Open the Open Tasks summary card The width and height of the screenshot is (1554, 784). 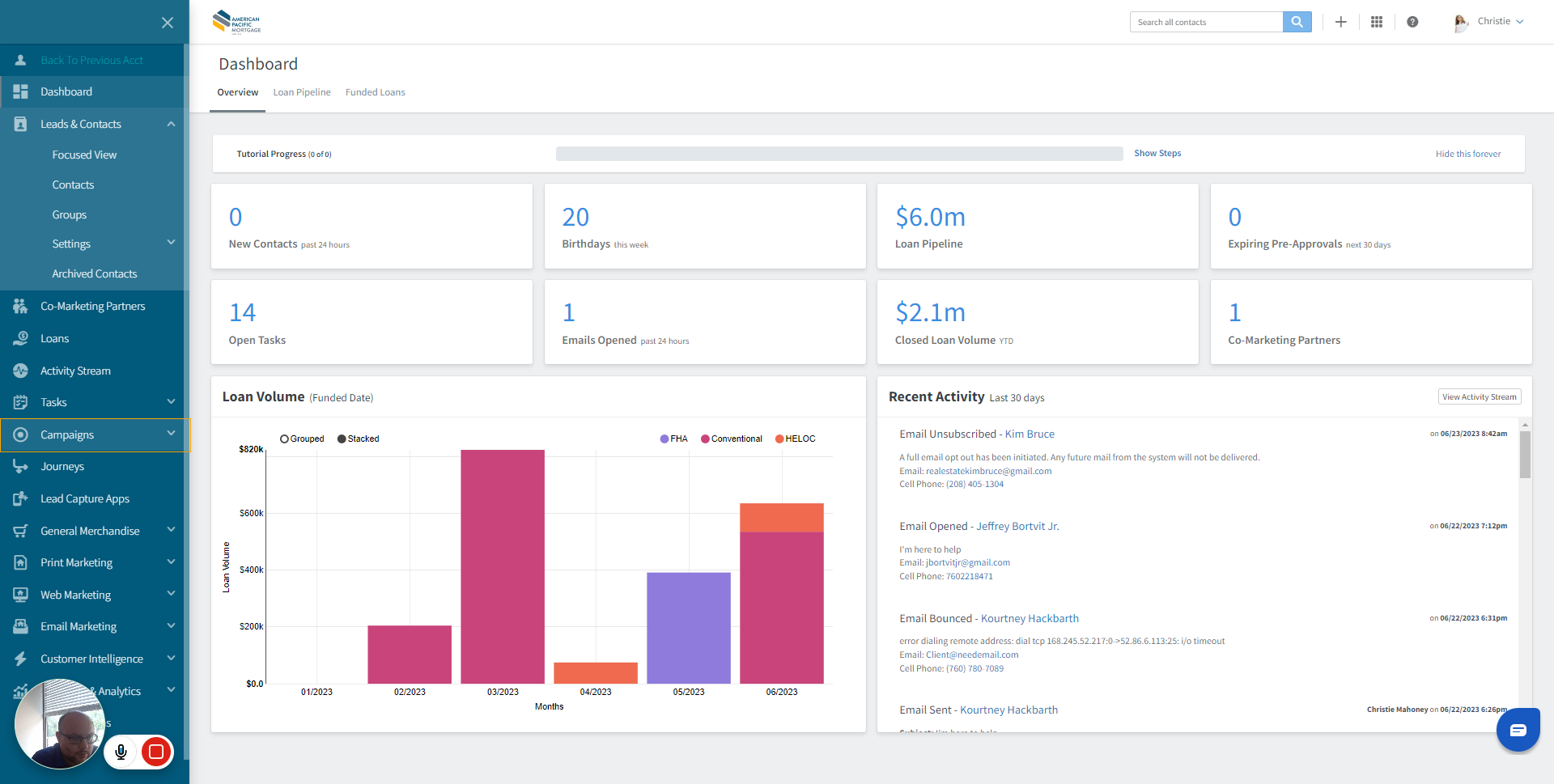click(x=372, y=322)
